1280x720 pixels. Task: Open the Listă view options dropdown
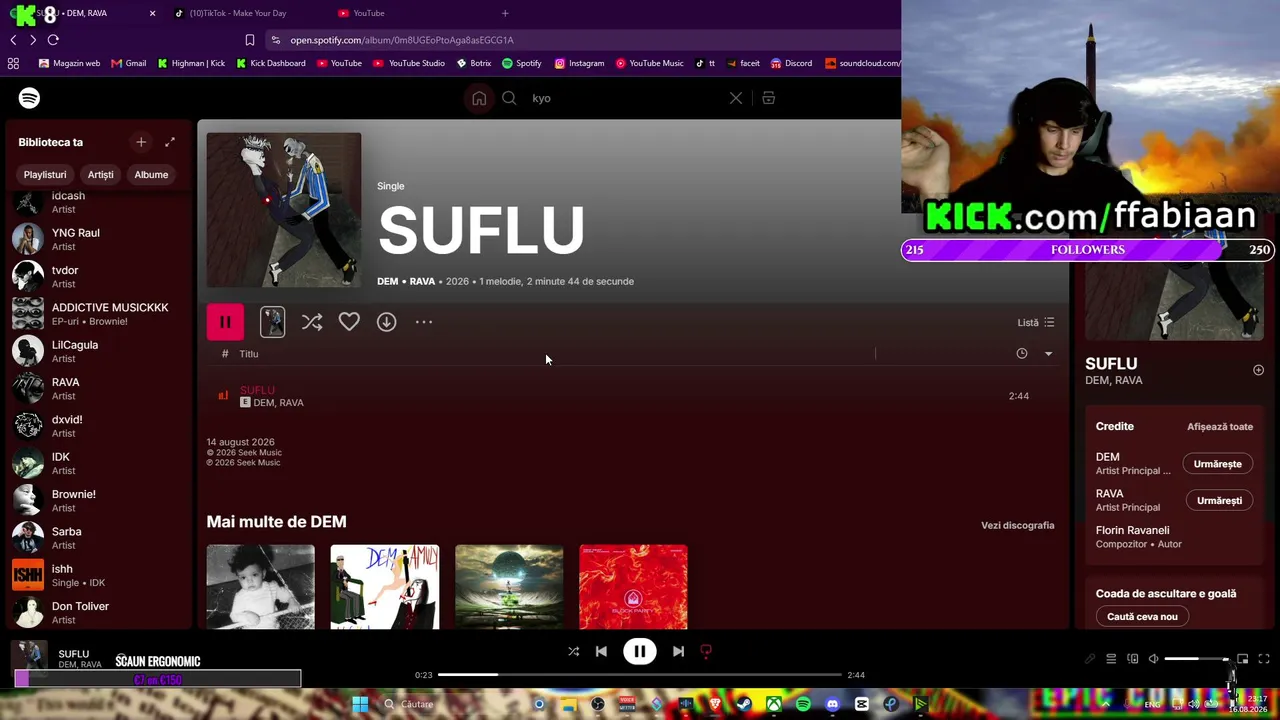pyautogui.click(x=1036, y=322)
